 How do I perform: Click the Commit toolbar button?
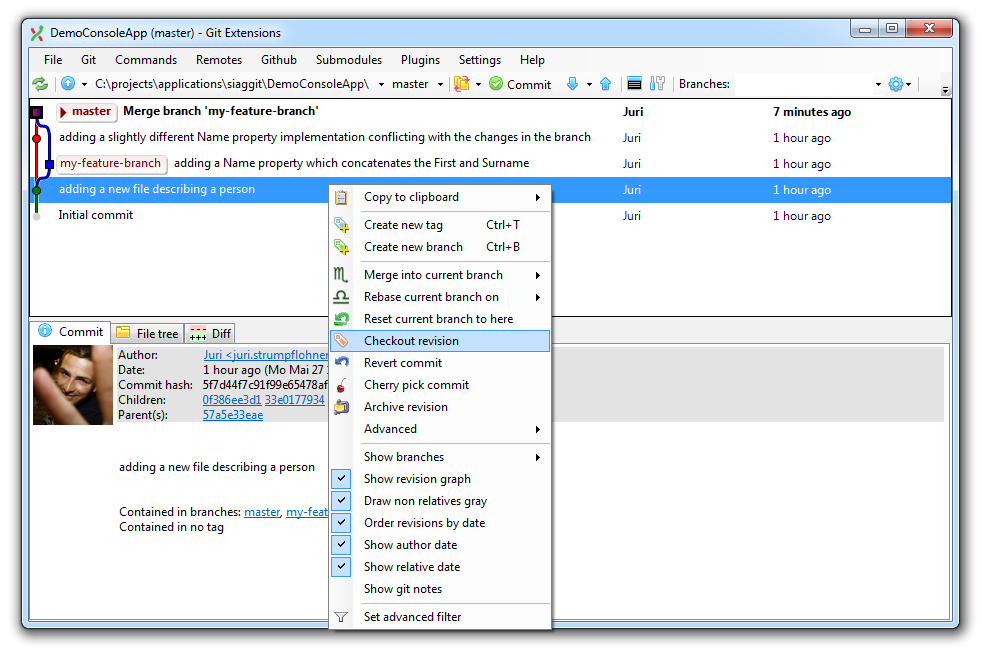pyautogui.click(x=519, y=84)
